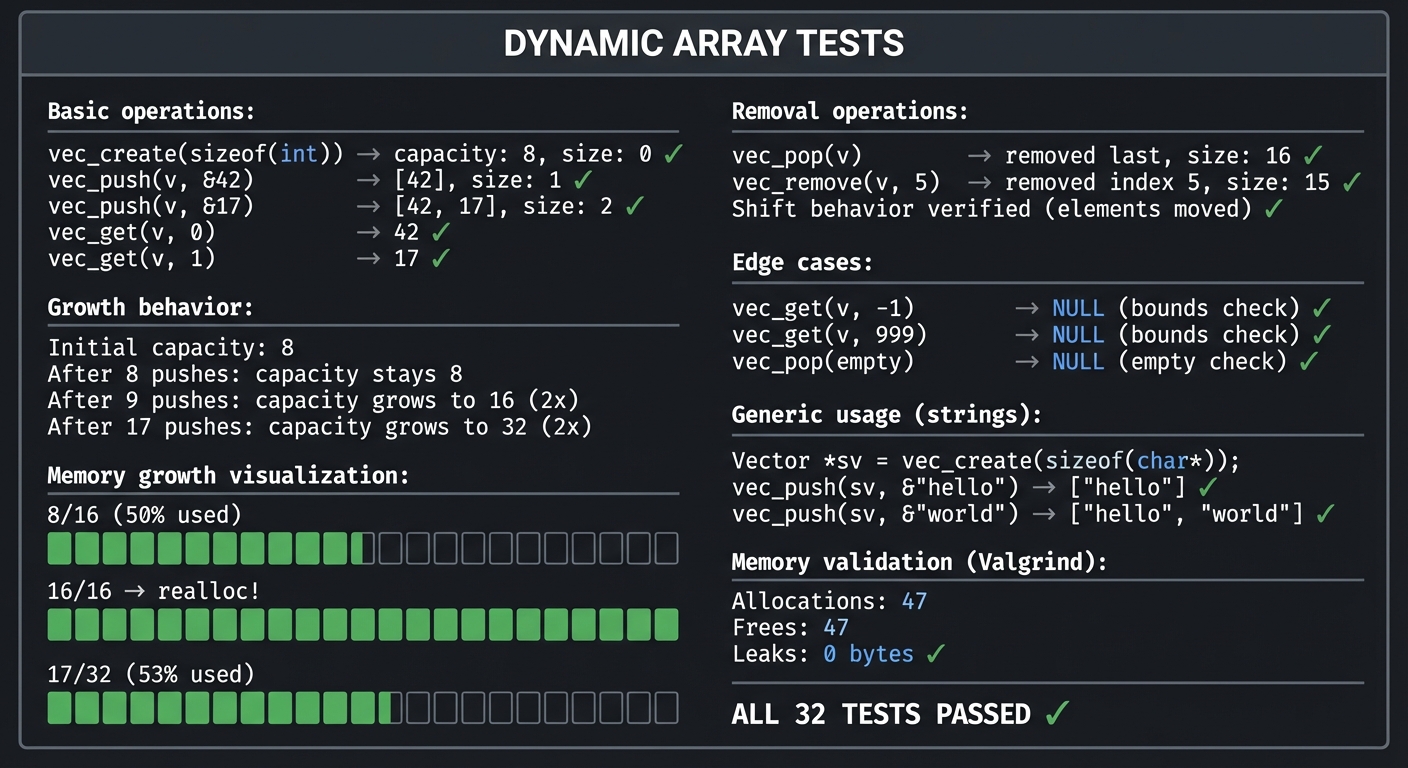
Task: Click the checkmark on vec_push(sv, &"world") line
Action: click(x=1325, y=513)
